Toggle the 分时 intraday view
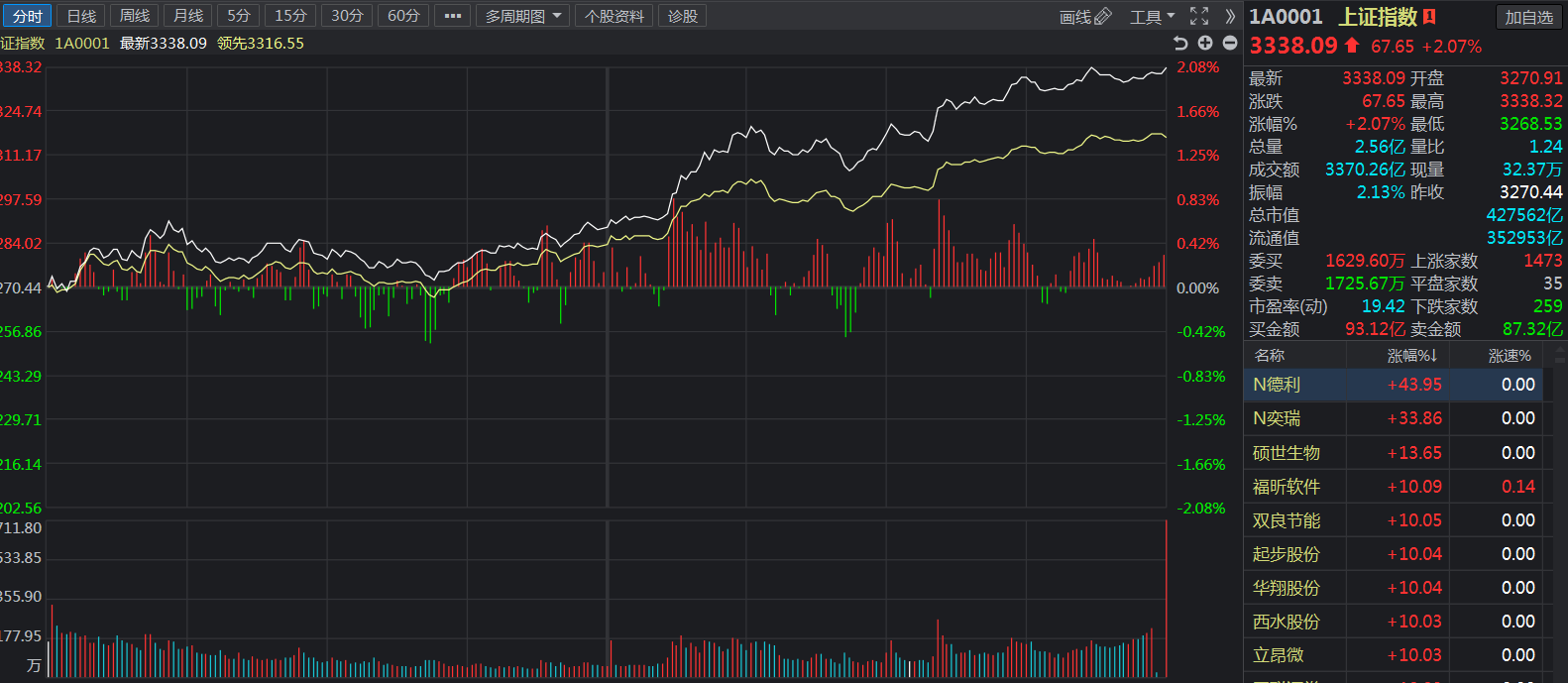 tap(27, 16)
